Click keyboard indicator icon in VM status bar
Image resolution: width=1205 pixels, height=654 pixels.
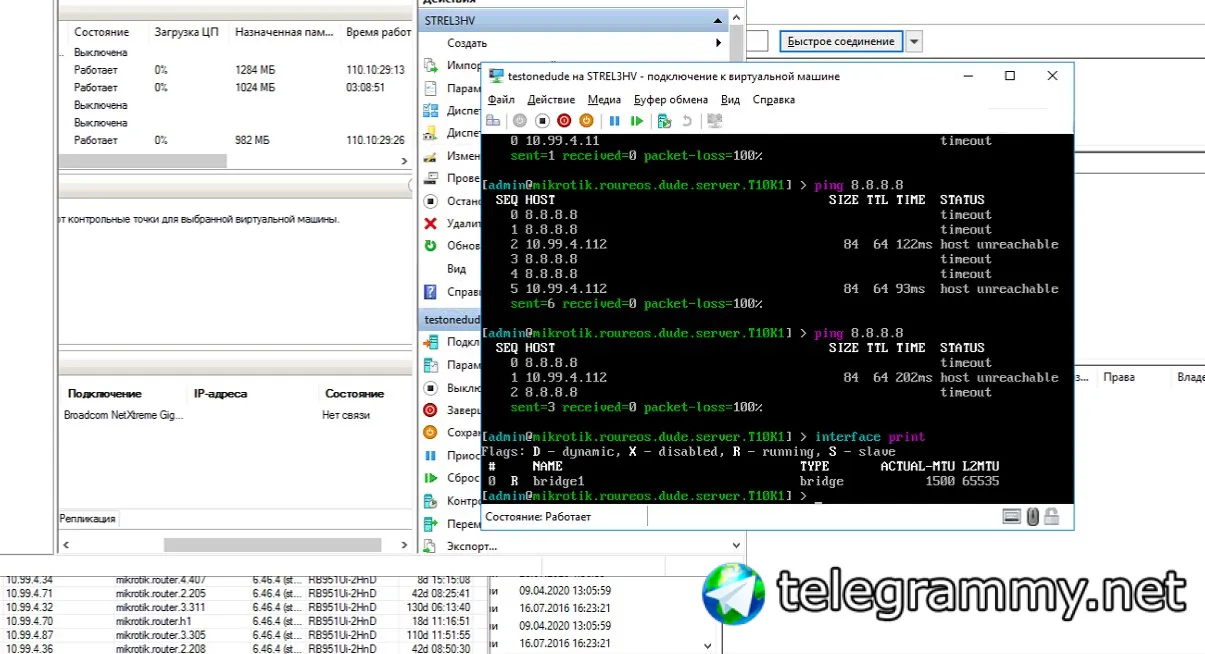click(1012, 517)
